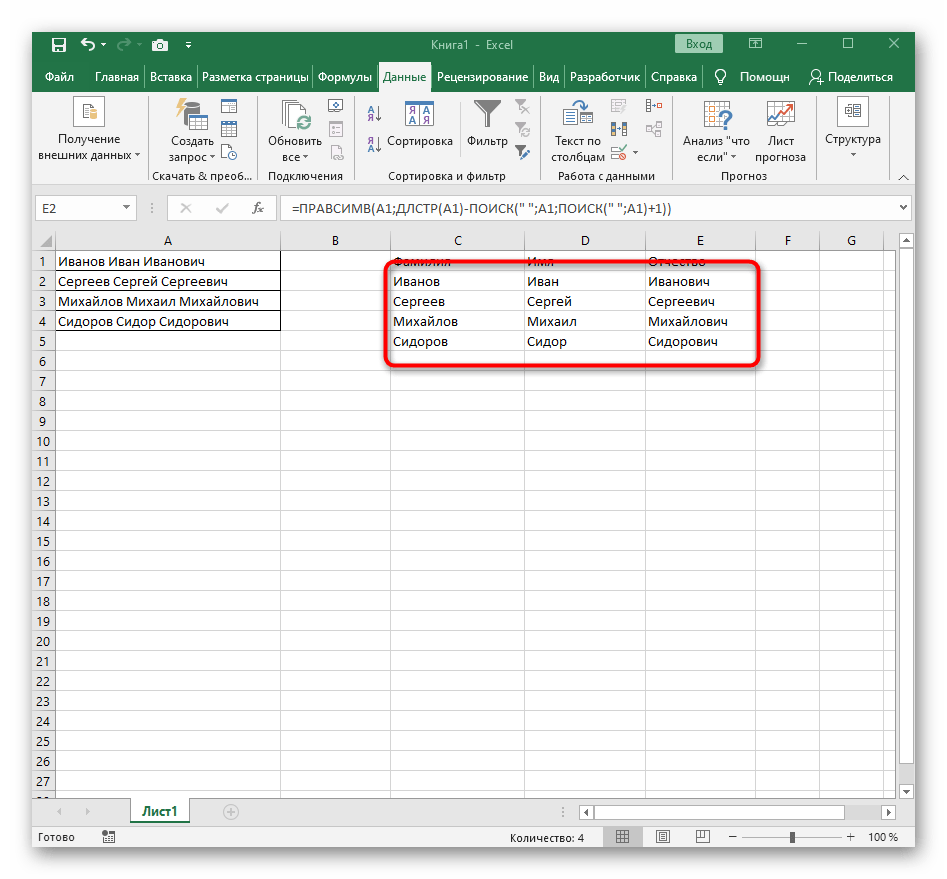Screen dimensions: 947x879
Task: Switch to Формулы tab
Action: coord(345,77)
